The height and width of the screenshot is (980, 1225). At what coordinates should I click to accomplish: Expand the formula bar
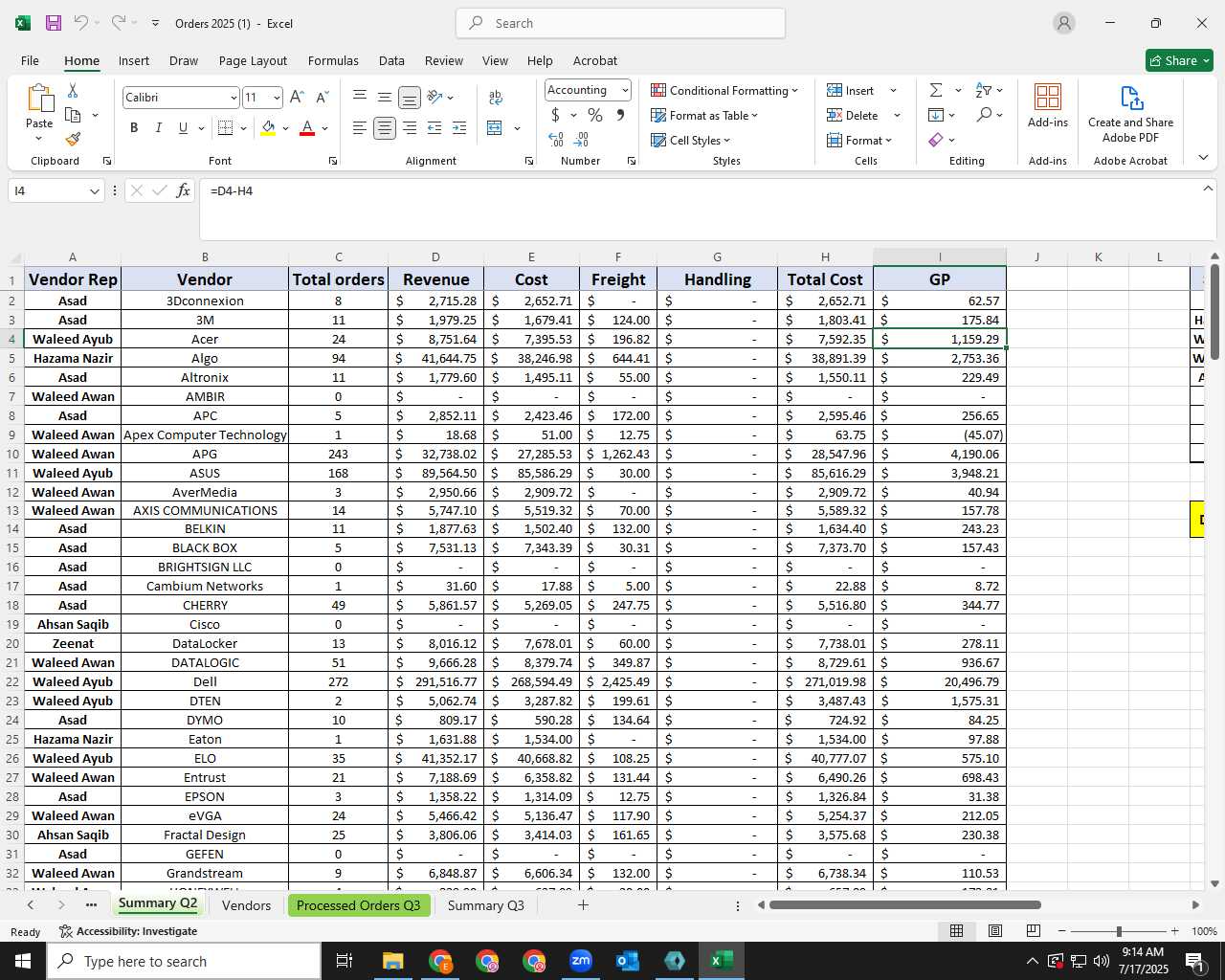(x=1208, y=189)
